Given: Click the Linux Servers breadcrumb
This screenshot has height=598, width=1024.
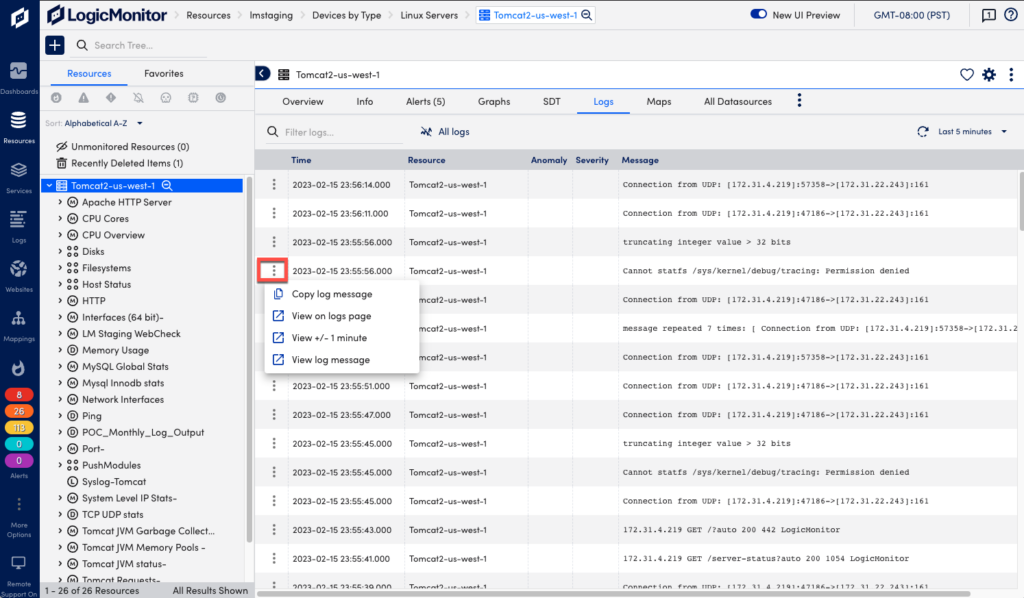Looking at the screenshot, I should pos(429,15).
